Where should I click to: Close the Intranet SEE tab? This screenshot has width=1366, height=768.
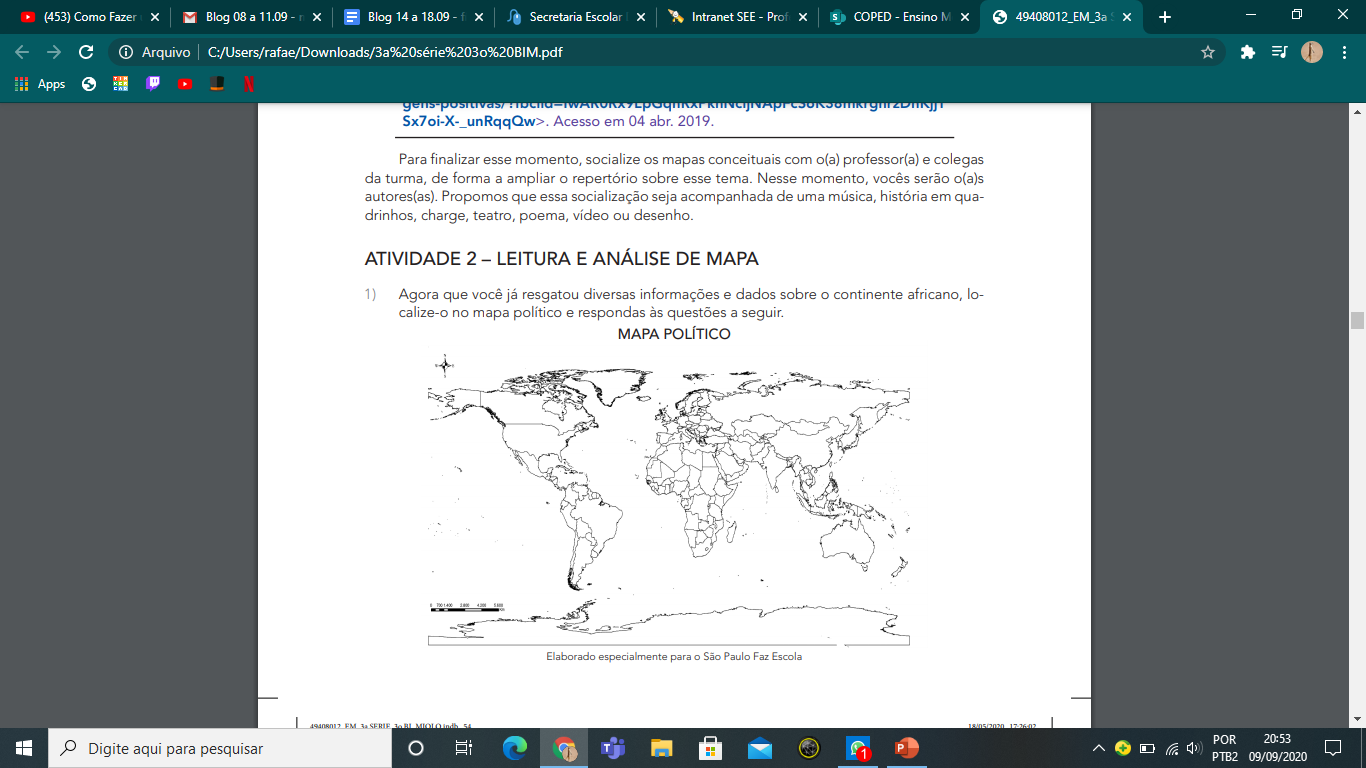pos(802,17)
